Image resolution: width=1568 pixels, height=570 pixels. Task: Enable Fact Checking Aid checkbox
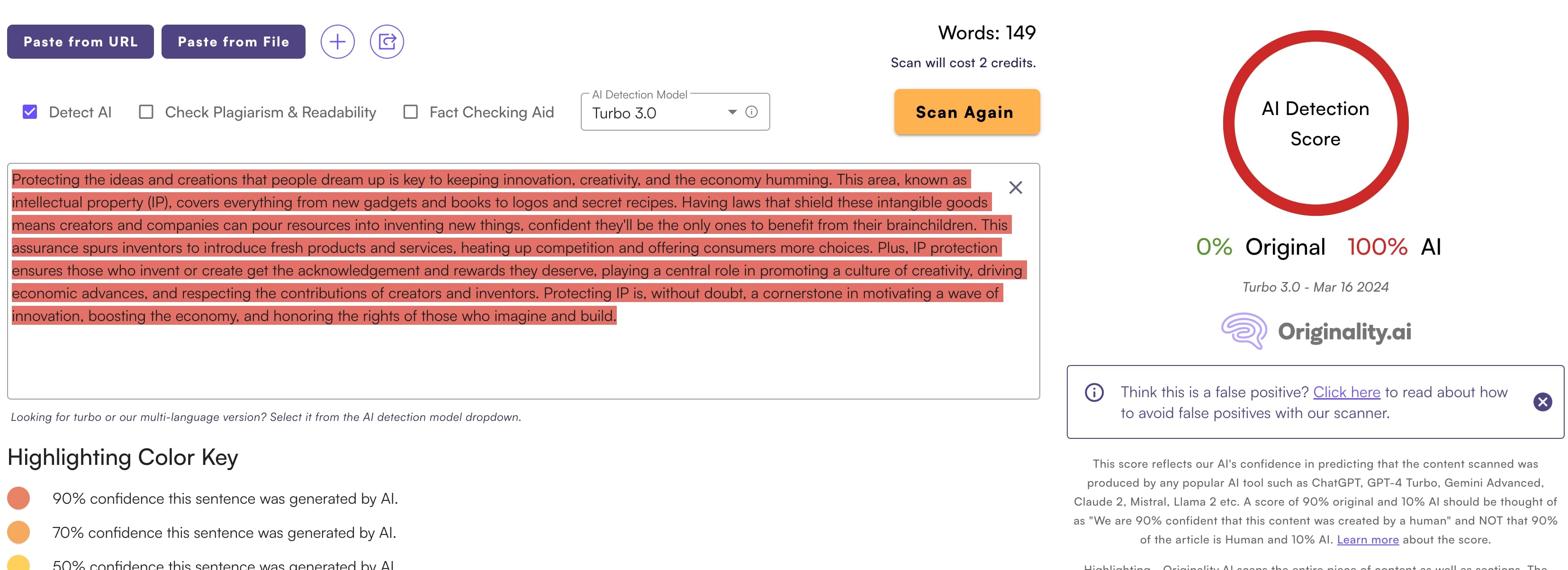[411, 112]
